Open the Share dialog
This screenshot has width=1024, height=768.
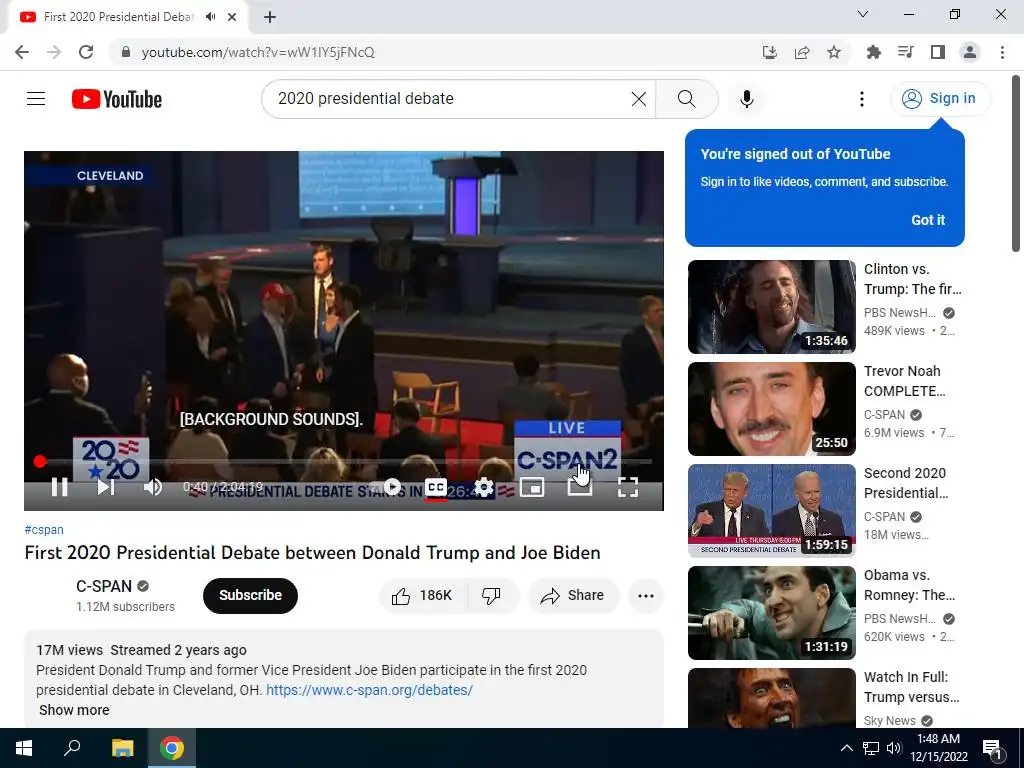coord(573,596)
